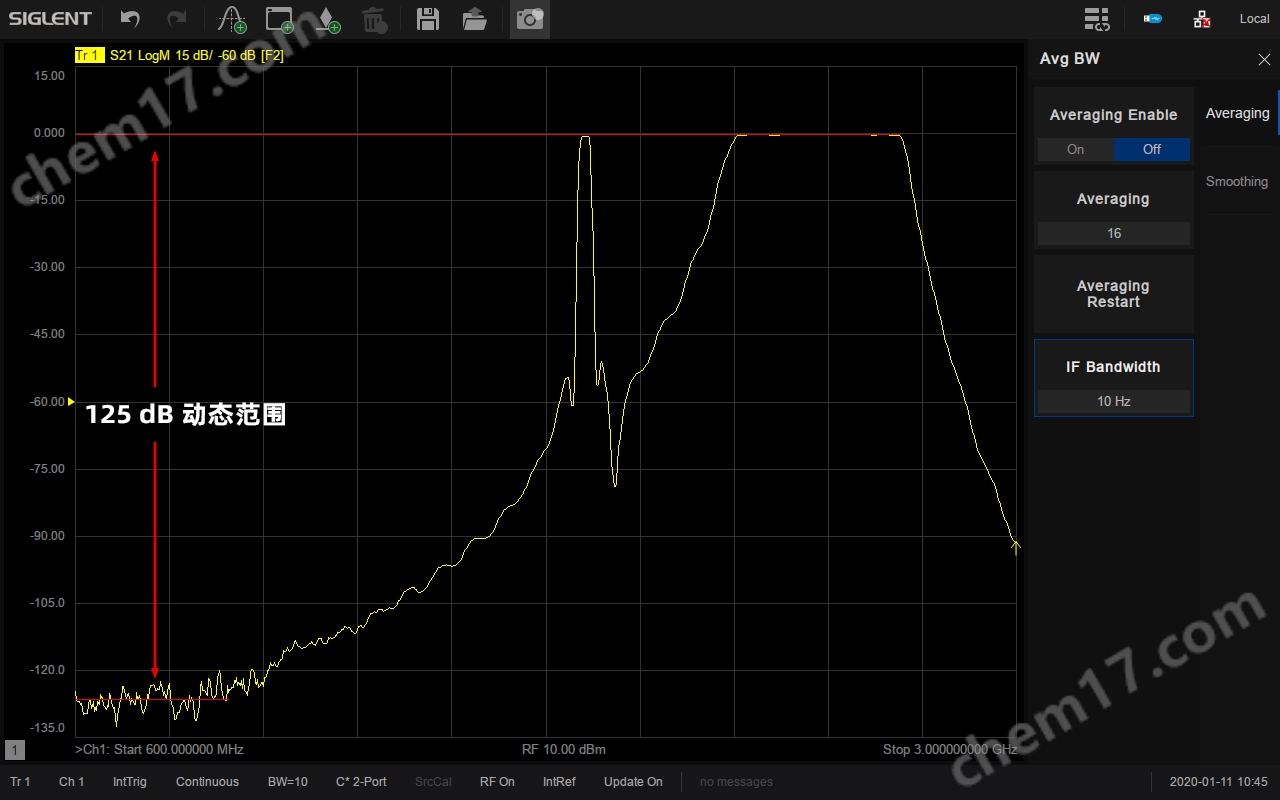Click the USB device status icon
Image resolution: width=1280 pixels, height=800 pixels.
click(x=1153, y=19)
